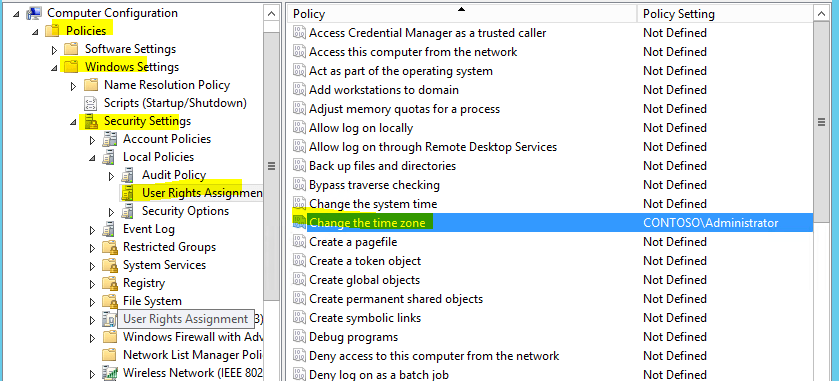Click the Computer Configuration computer icon
Image resolution: width=839 pixels, height=381 pixels.
point(34,13)
